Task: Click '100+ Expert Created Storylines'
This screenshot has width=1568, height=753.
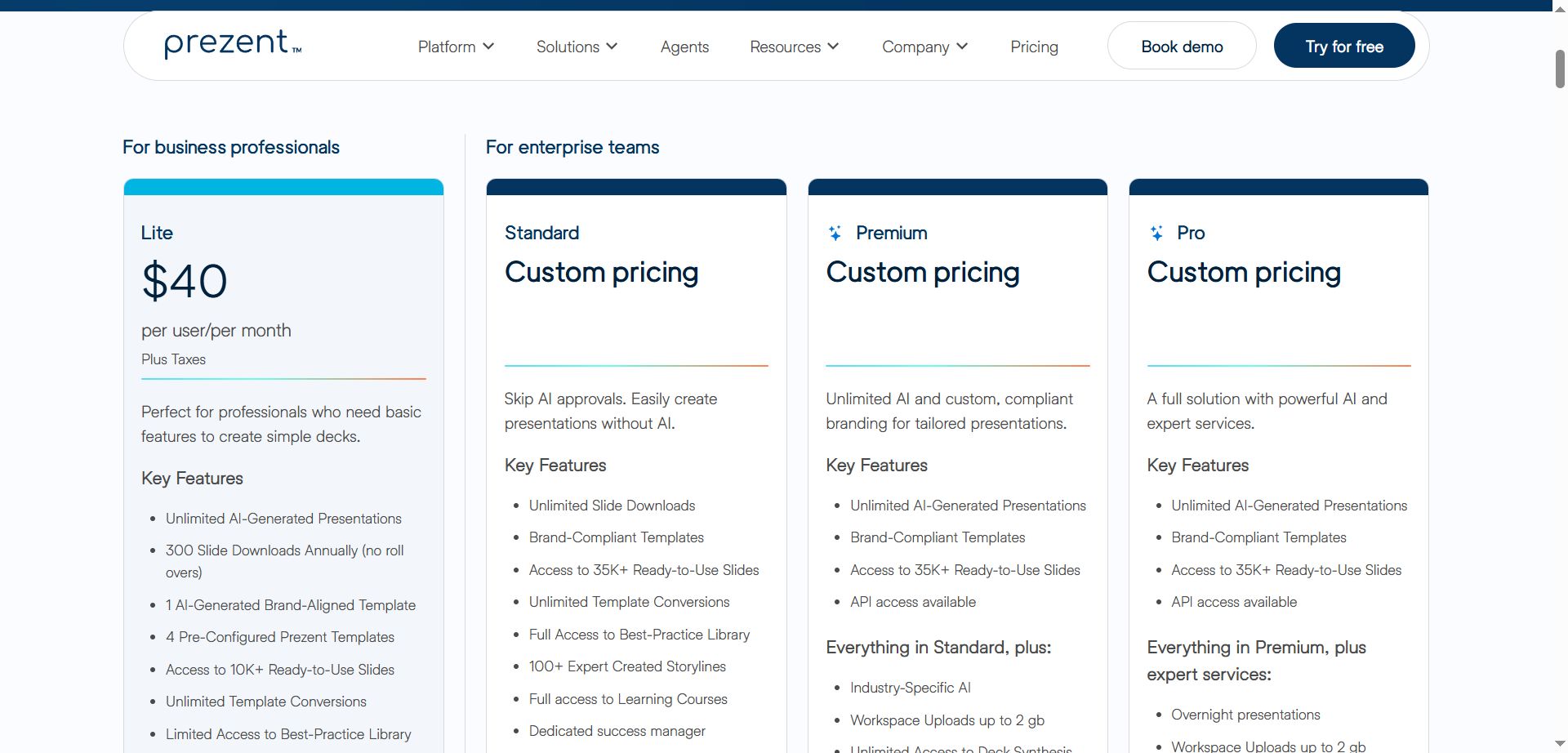Action: 627,666
